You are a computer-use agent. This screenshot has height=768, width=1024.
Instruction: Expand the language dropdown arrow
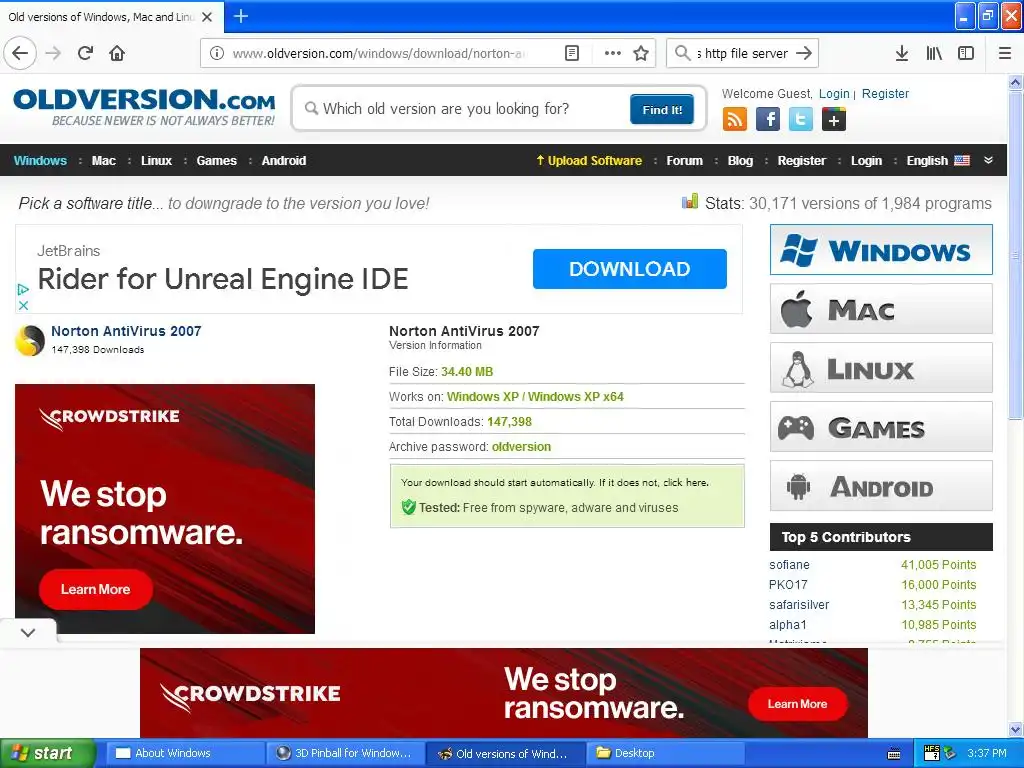pyautogui.click(x=989, y=161)
